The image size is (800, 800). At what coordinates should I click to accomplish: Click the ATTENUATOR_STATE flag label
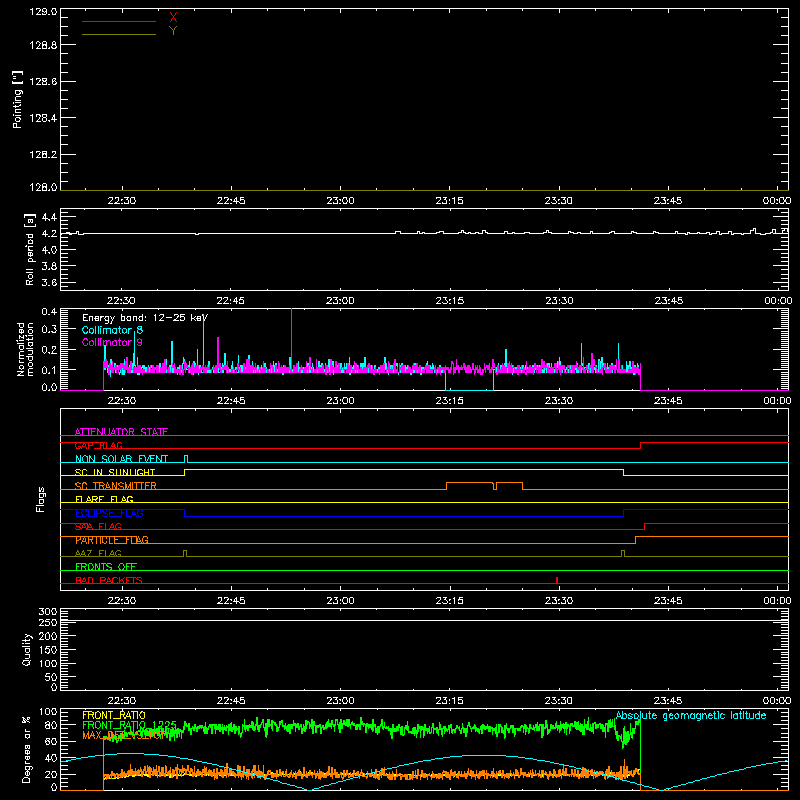(121, 432)
